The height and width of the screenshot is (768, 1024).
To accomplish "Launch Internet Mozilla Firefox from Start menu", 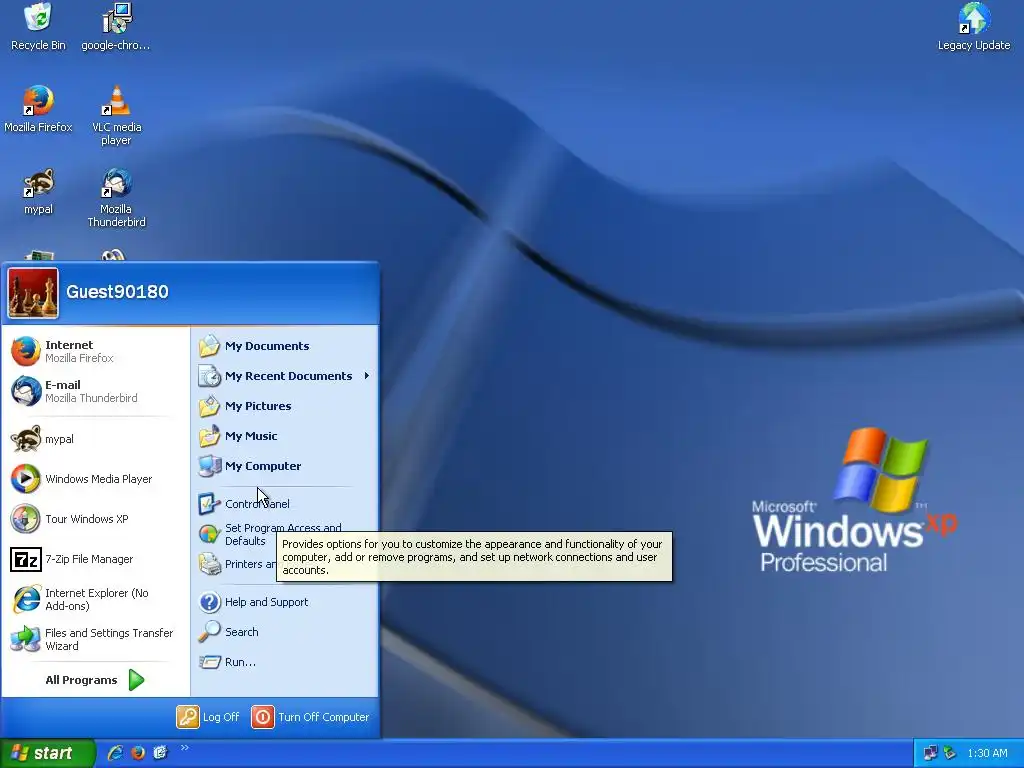I will click(x=95, y=351).
